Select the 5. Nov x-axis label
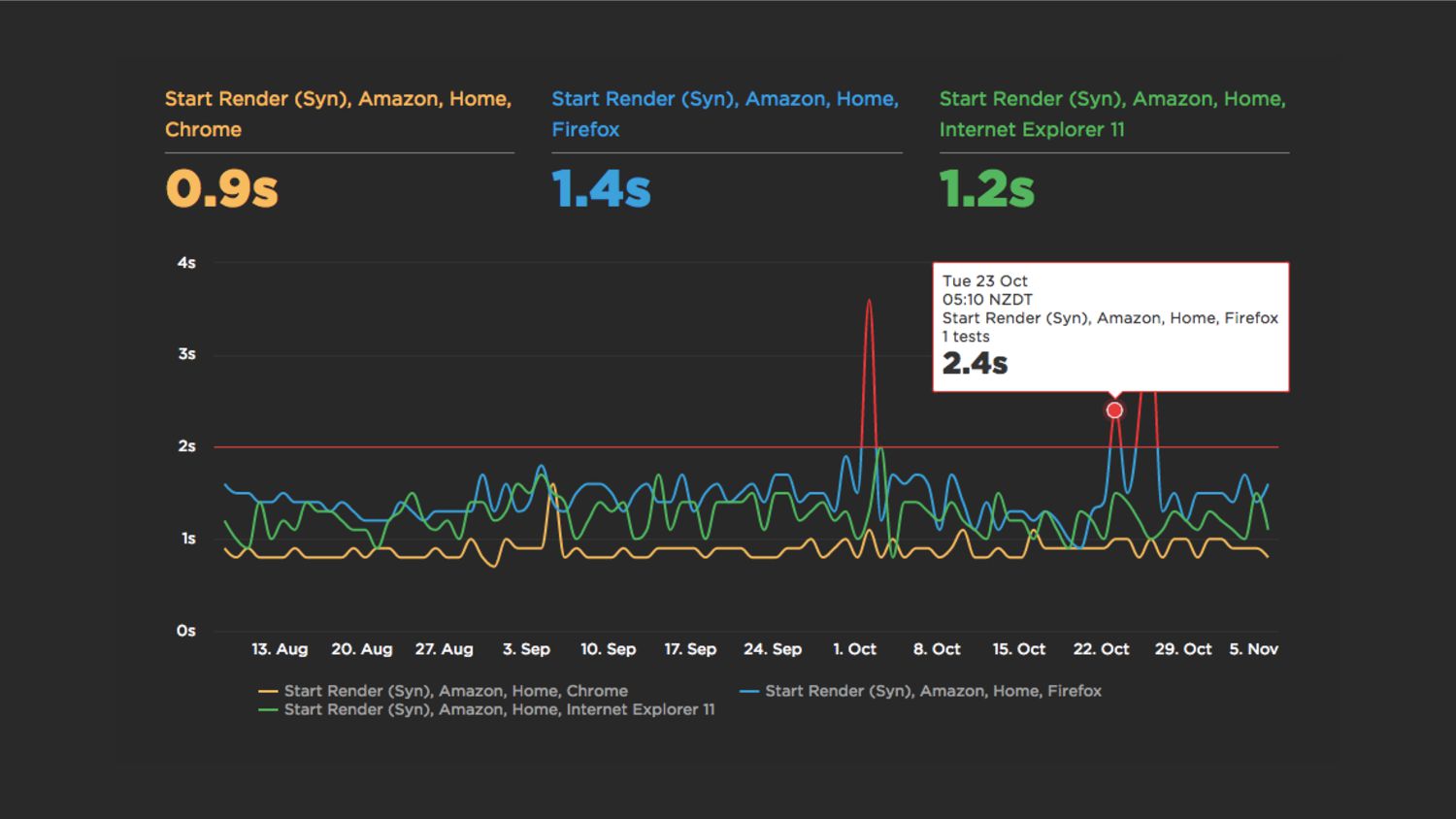Image resolution: width=1456 pixels, height=819 pixels. pyautogui.click(x=1253, y=649)
